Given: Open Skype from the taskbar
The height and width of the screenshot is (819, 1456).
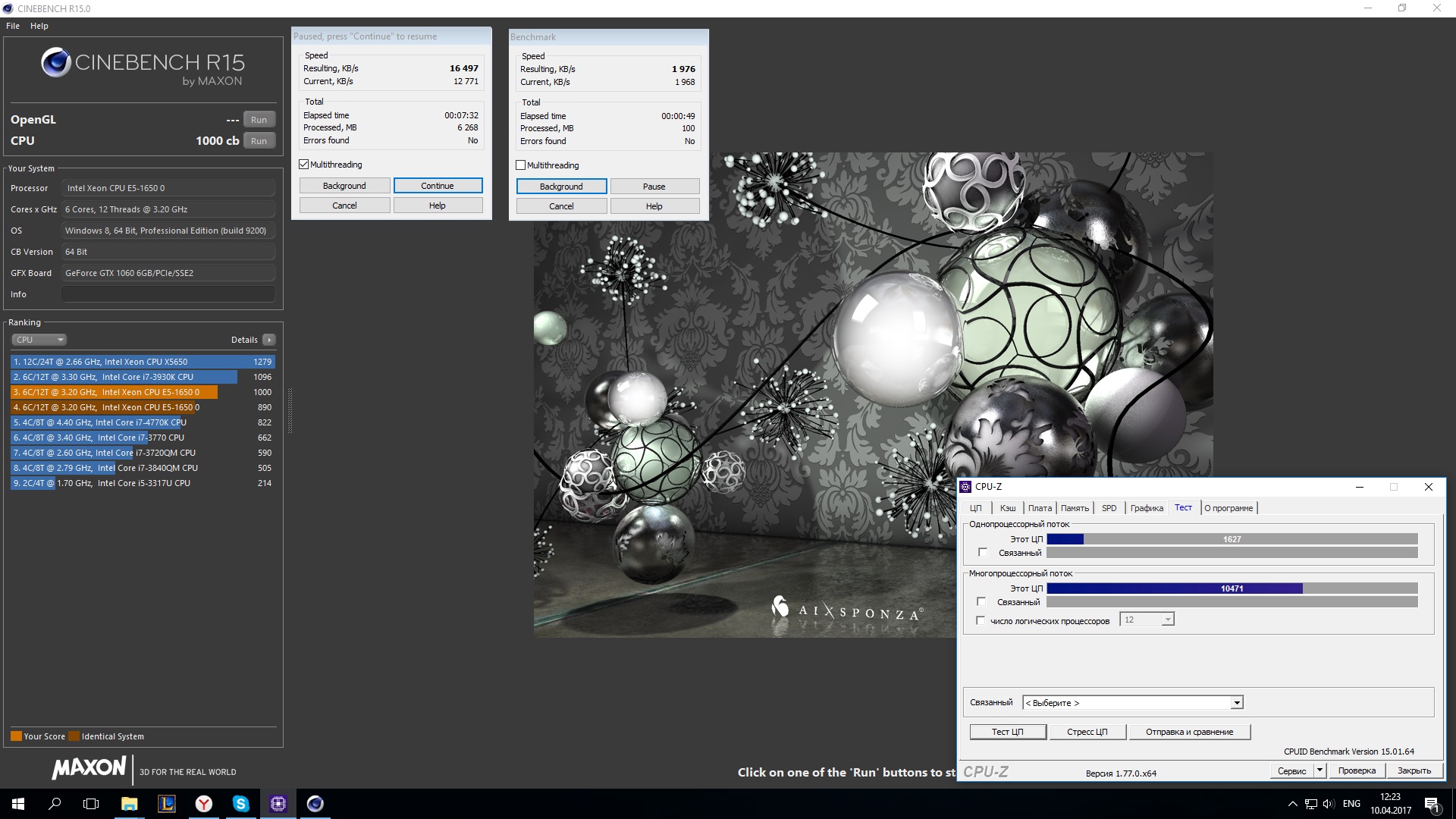Looking at the screenshot, I should (241, 804).
